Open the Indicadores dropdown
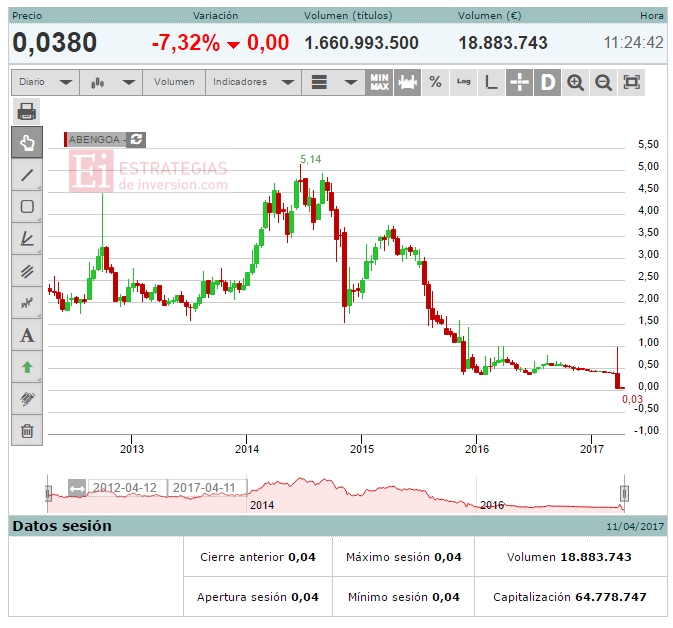 [253, 82]
